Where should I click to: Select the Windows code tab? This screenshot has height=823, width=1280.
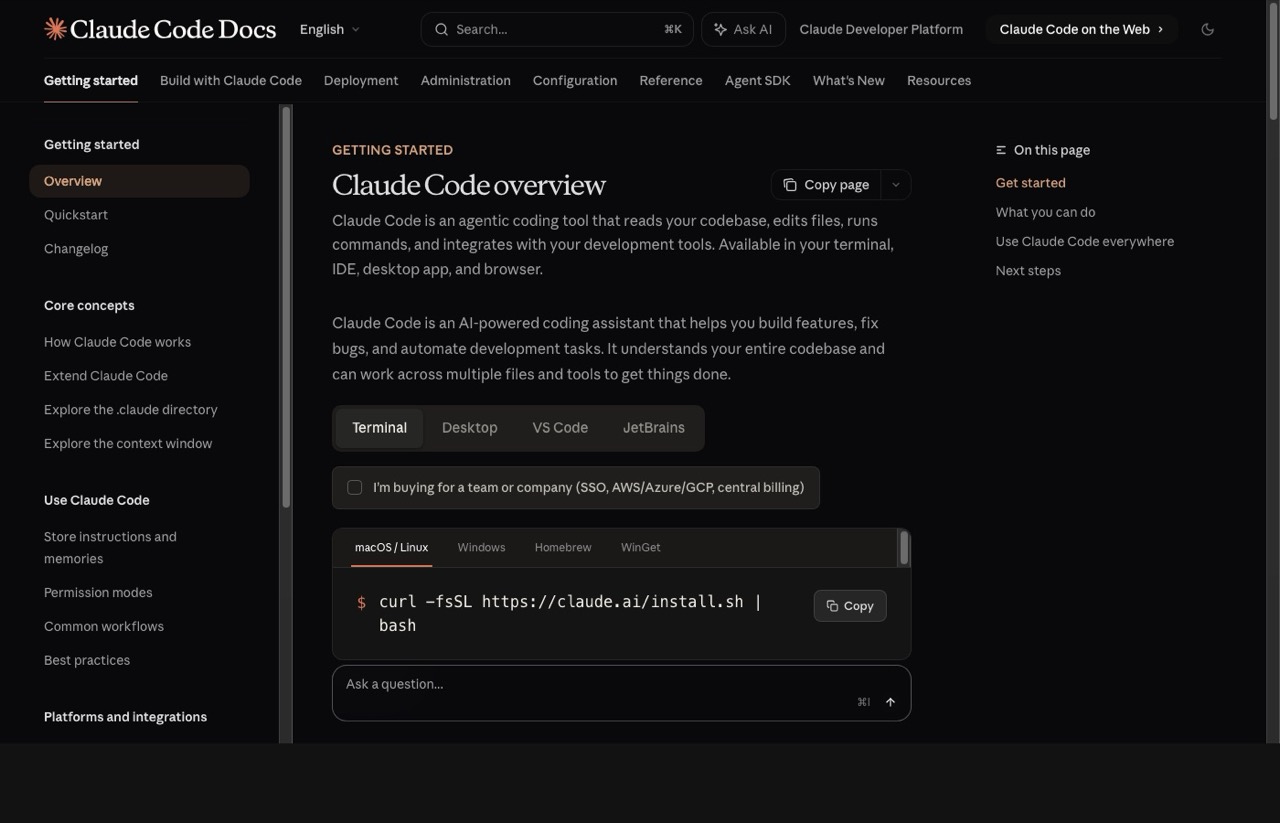[481, 547]
